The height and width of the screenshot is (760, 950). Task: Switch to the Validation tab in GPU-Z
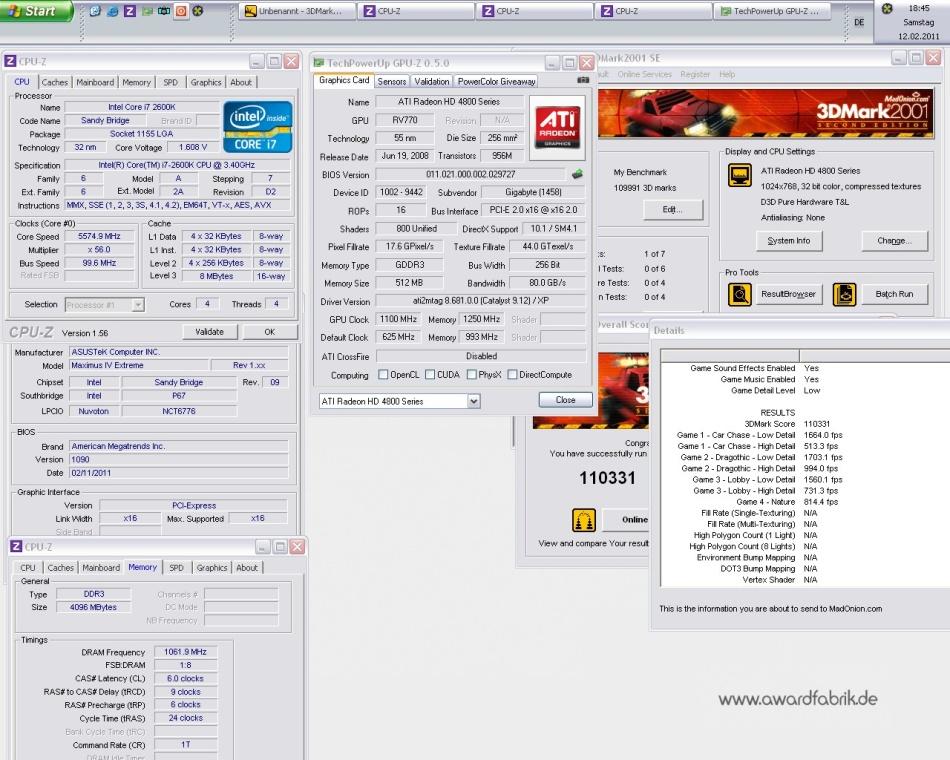pyautogui.click(x=431, y=81)
